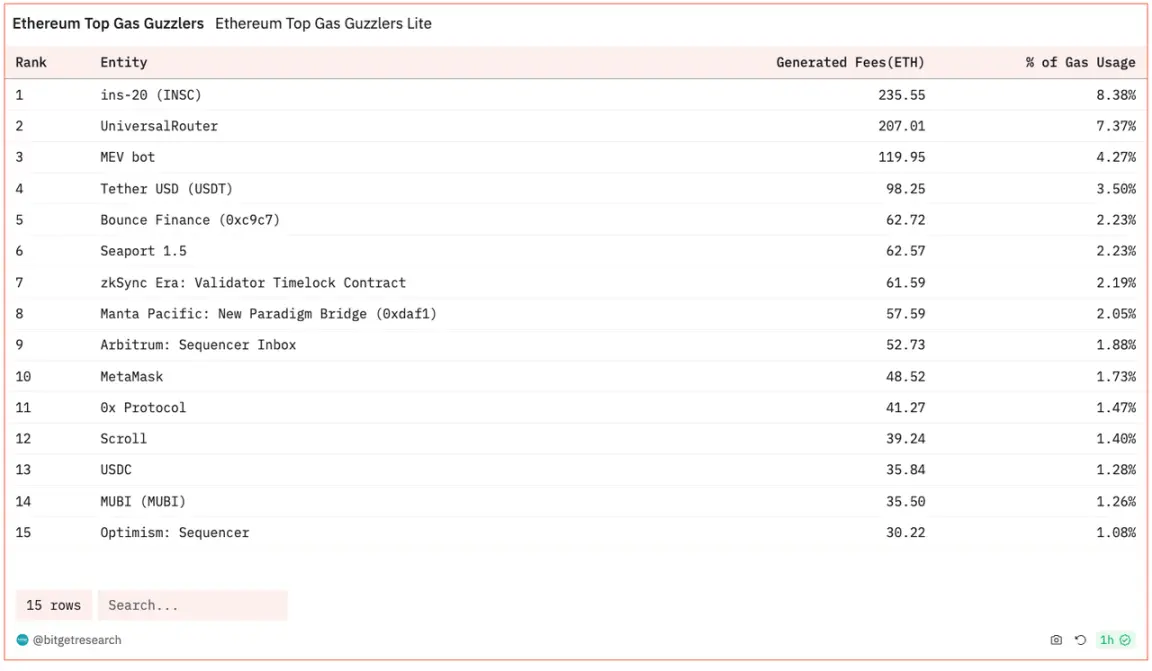Click rank number 12 in Scroll row
1152x671 pixels.
(23, 439)
